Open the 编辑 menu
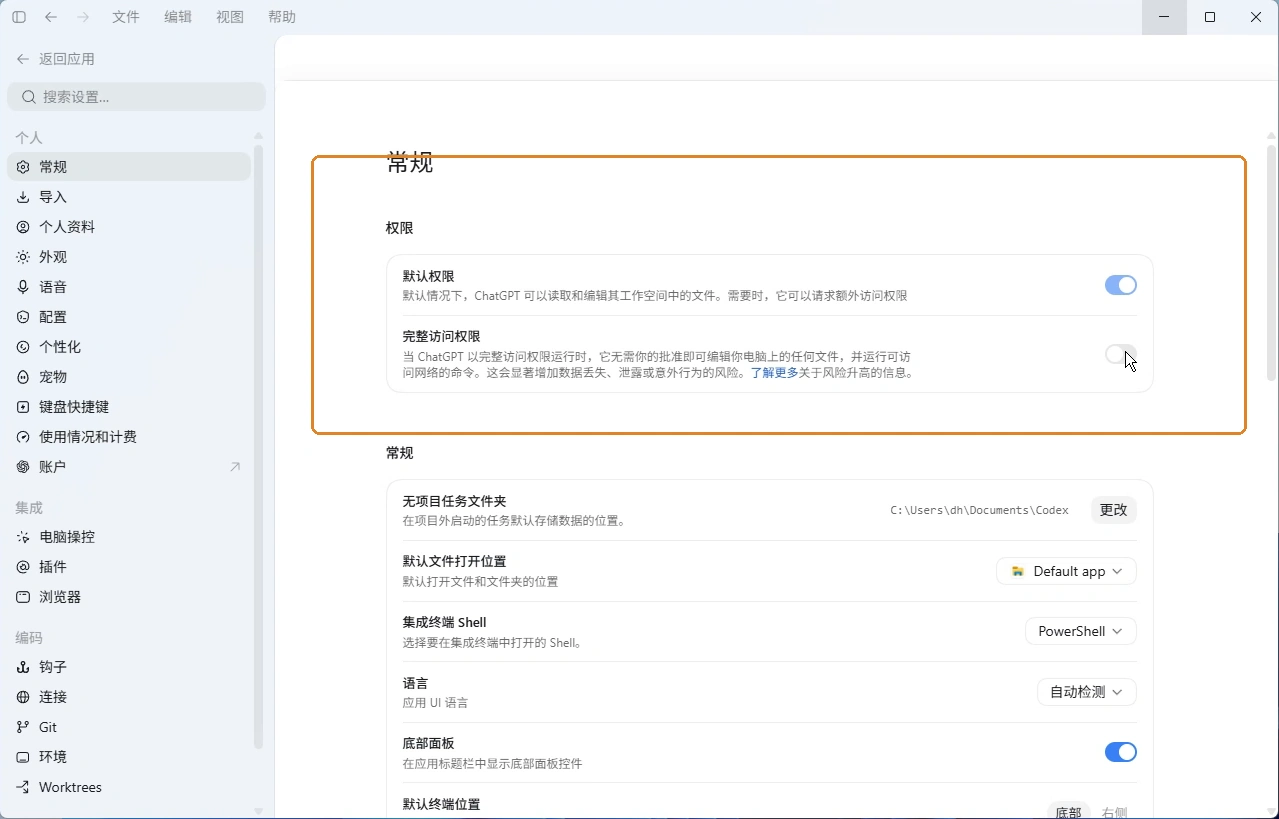1279x819 pixels. 178,17
